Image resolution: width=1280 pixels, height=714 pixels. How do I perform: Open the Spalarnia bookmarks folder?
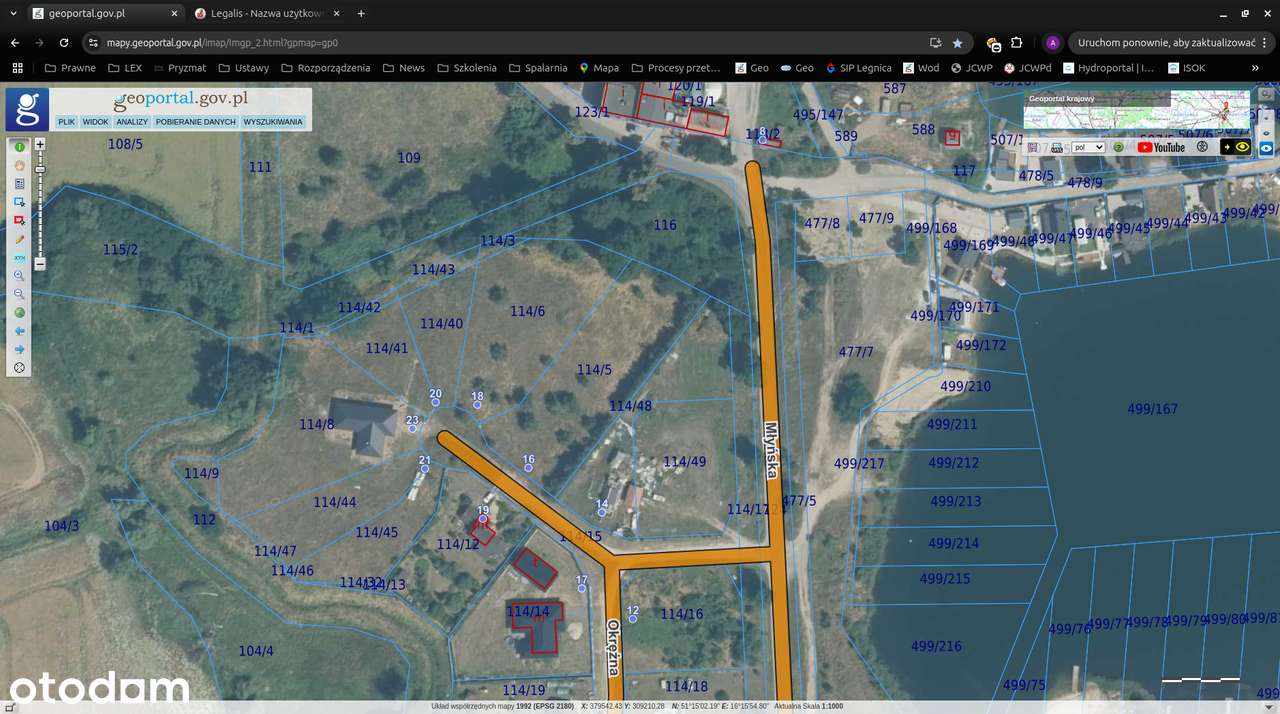pos(537,68)
